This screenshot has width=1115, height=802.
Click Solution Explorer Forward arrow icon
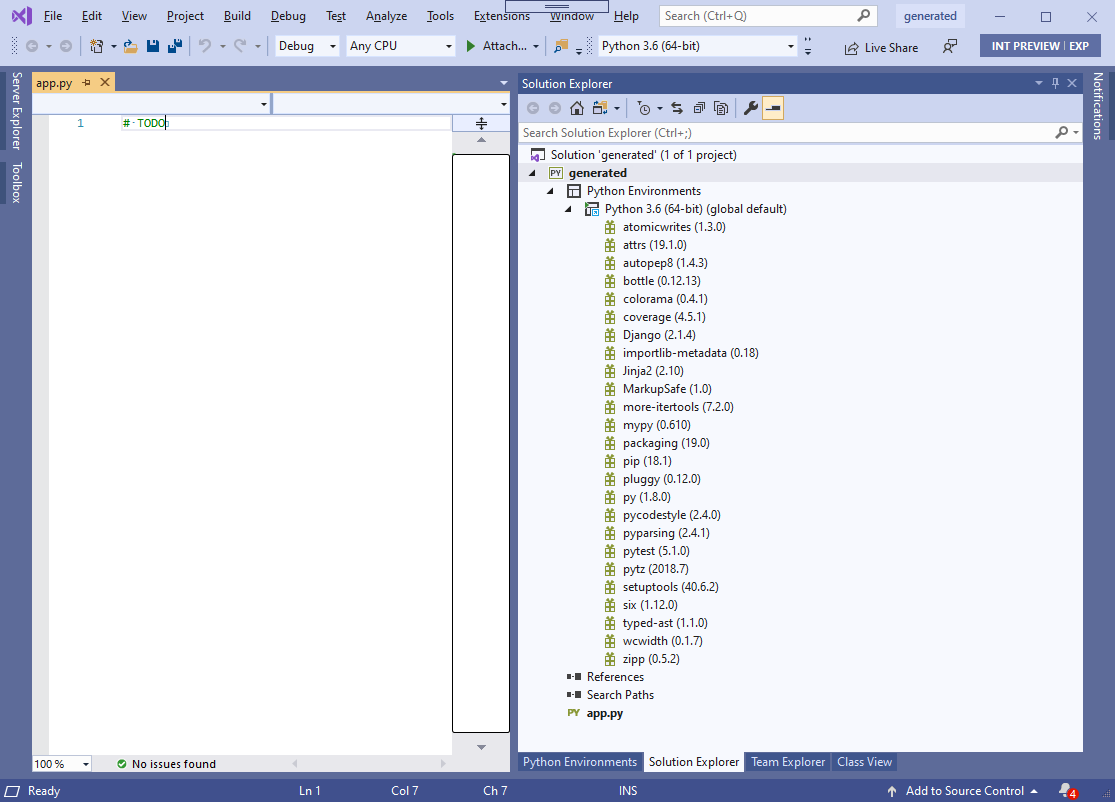pos(555,108)
